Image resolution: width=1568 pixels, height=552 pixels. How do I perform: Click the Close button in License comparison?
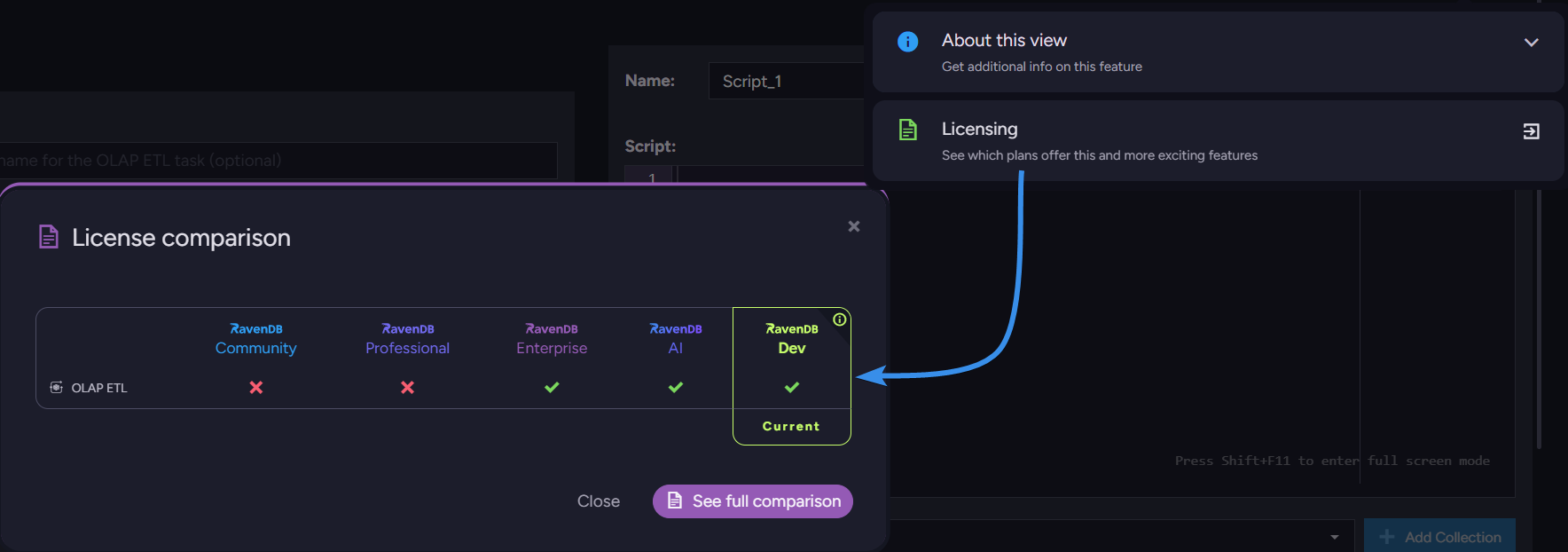point(599,501)
